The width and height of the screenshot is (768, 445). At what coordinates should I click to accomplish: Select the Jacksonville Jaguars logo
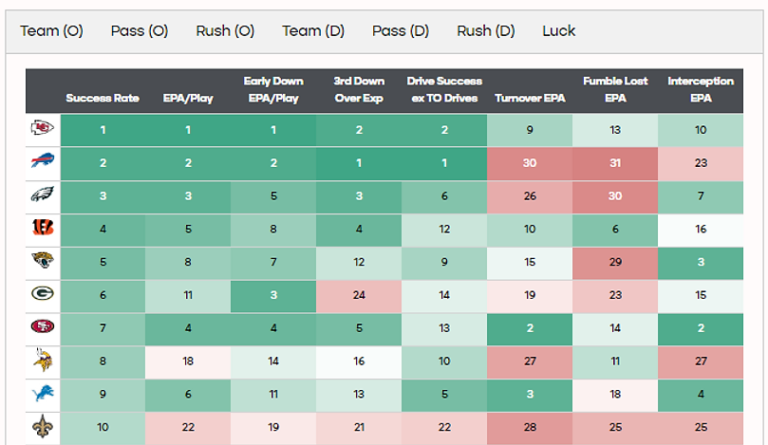(43, 261)
